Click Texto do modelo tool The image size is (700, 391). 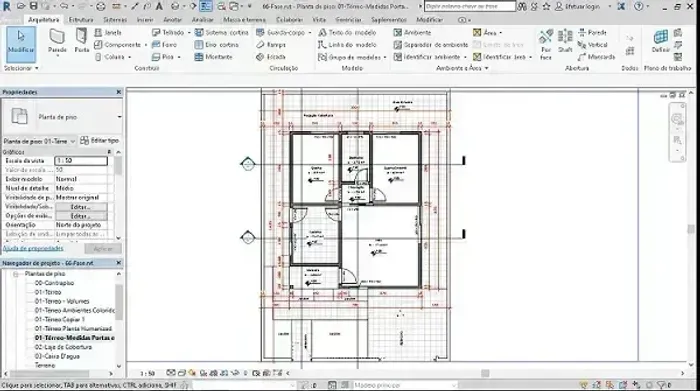coord(347,33)
